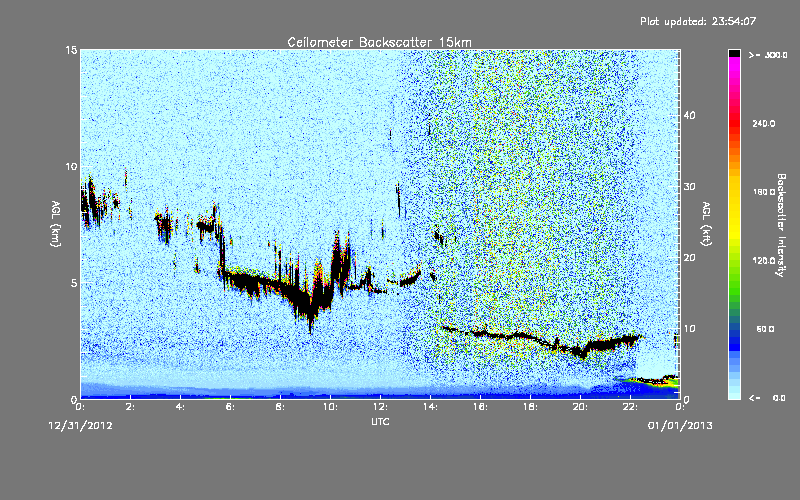This screenshot has height=500, width=800.
Task: Click the 60.0 colorbar value
Action: pyautogui.click(x=765, y=329)
